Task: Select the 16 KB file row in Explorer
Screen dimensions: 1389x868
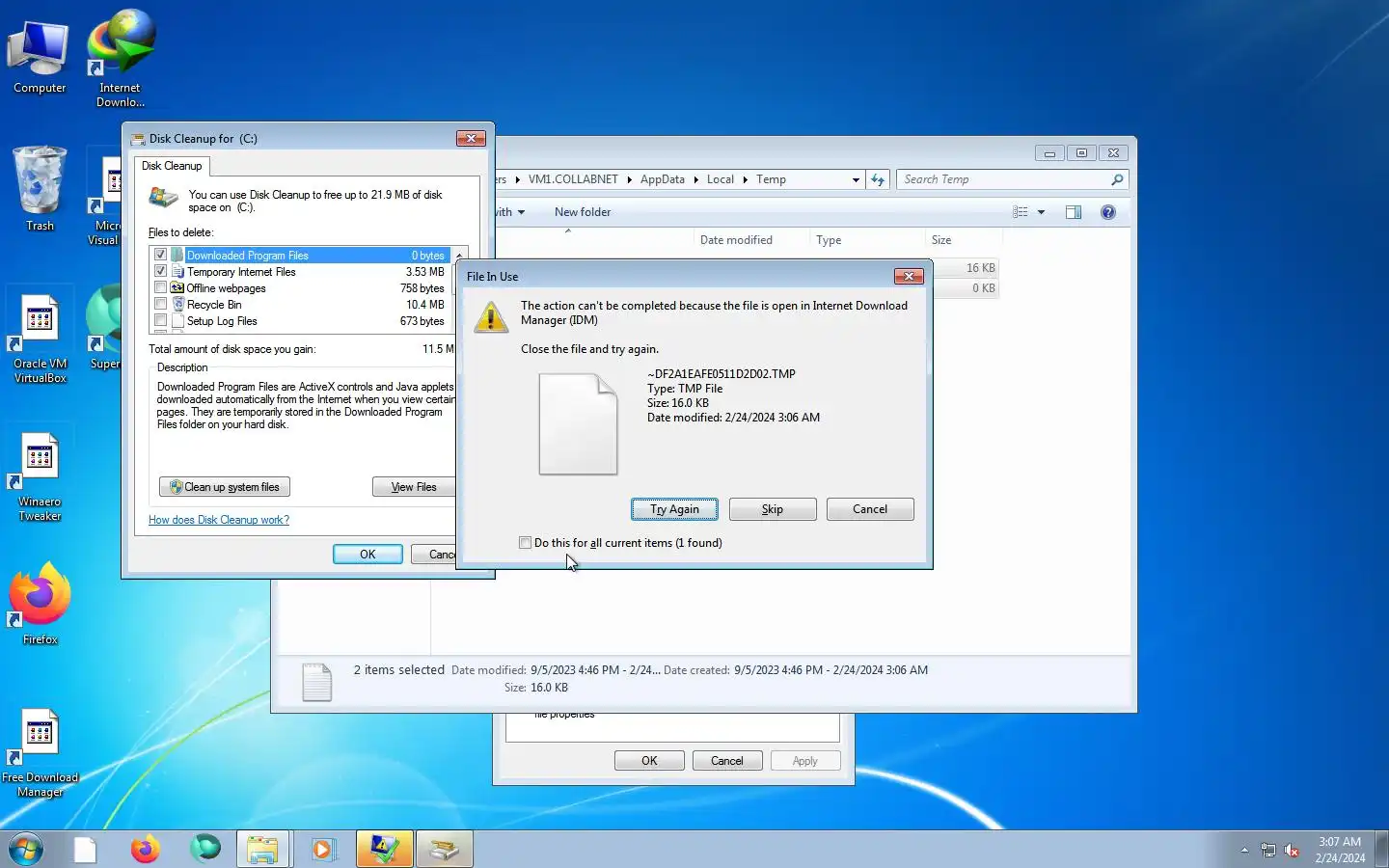Action: pyautogui.click(x=965, y=268)
